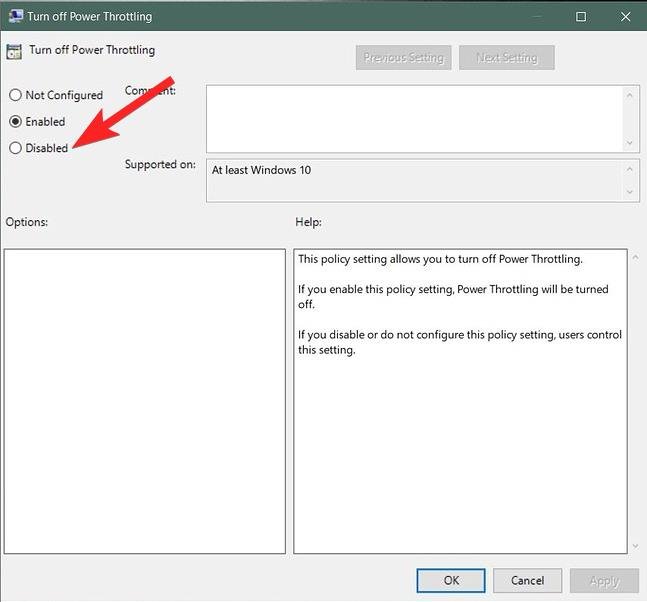The height and width of the screenshot is (602, 647).
Task: Confirm with the OK button
Action: pos(451,581)
